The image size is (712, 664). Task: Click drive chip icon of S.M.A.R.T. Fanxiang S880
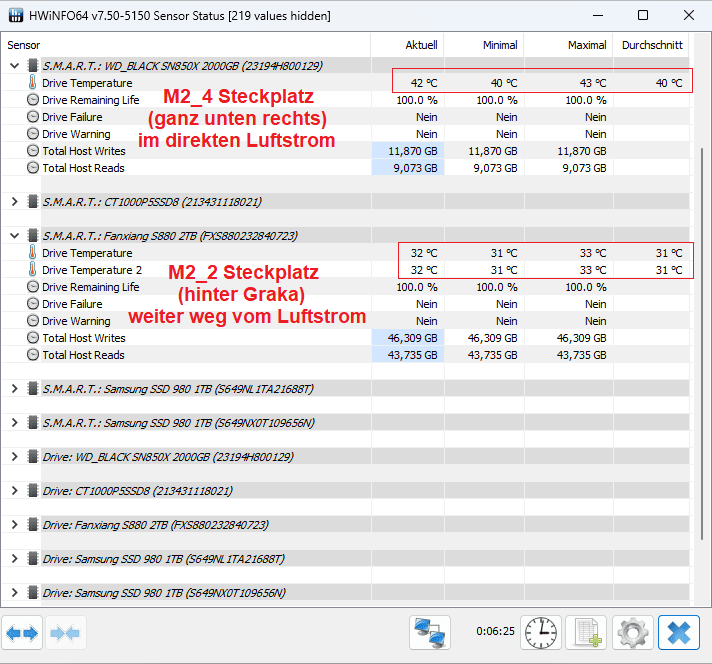tap(32, 236)
